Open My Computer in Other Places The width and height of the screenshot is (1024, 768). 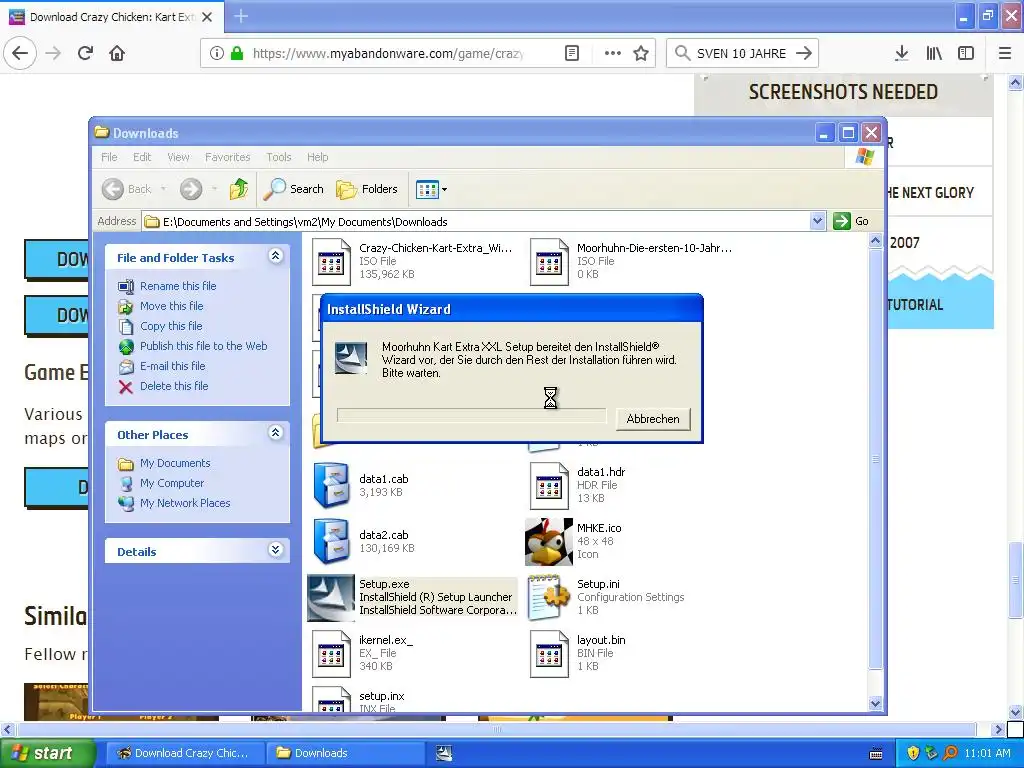coord(172,483)
